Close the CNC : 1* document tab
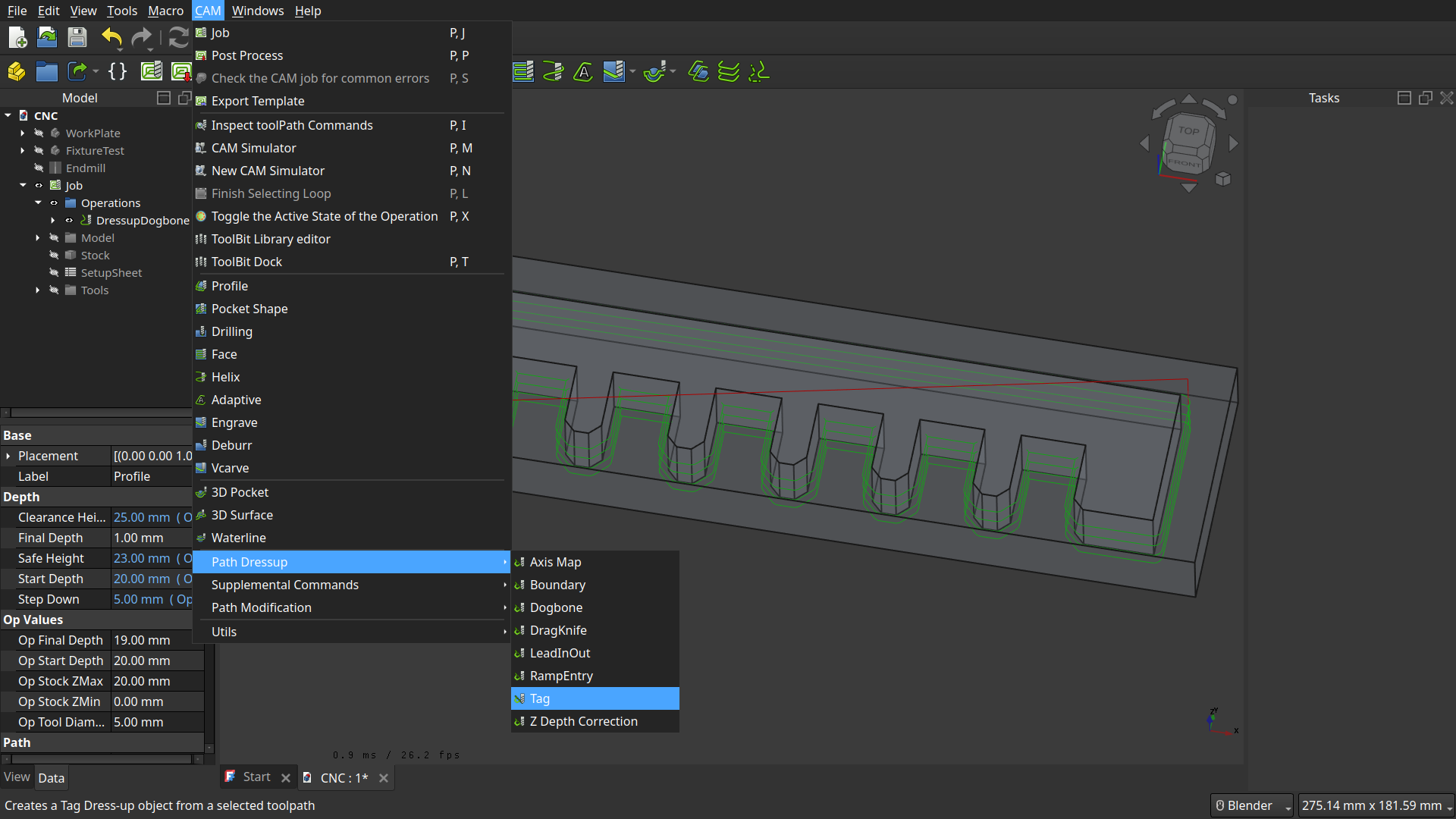Screen dimensions: 1456x819 [384, 778]
